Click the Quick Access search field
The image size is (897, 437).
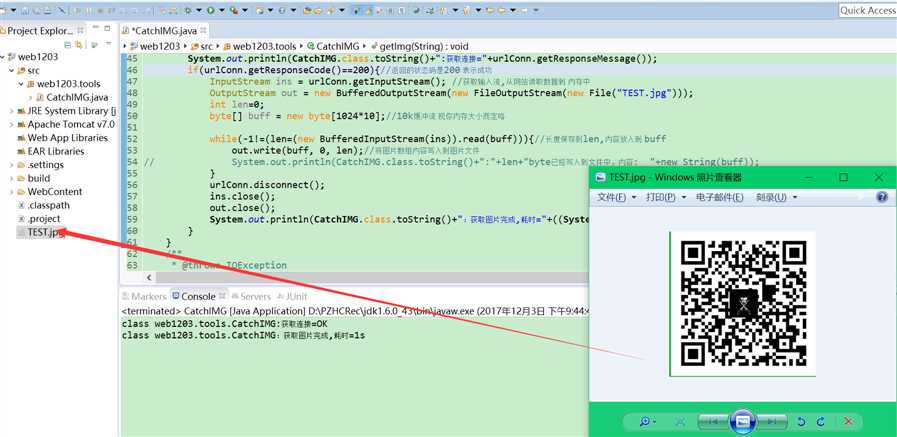868,10
